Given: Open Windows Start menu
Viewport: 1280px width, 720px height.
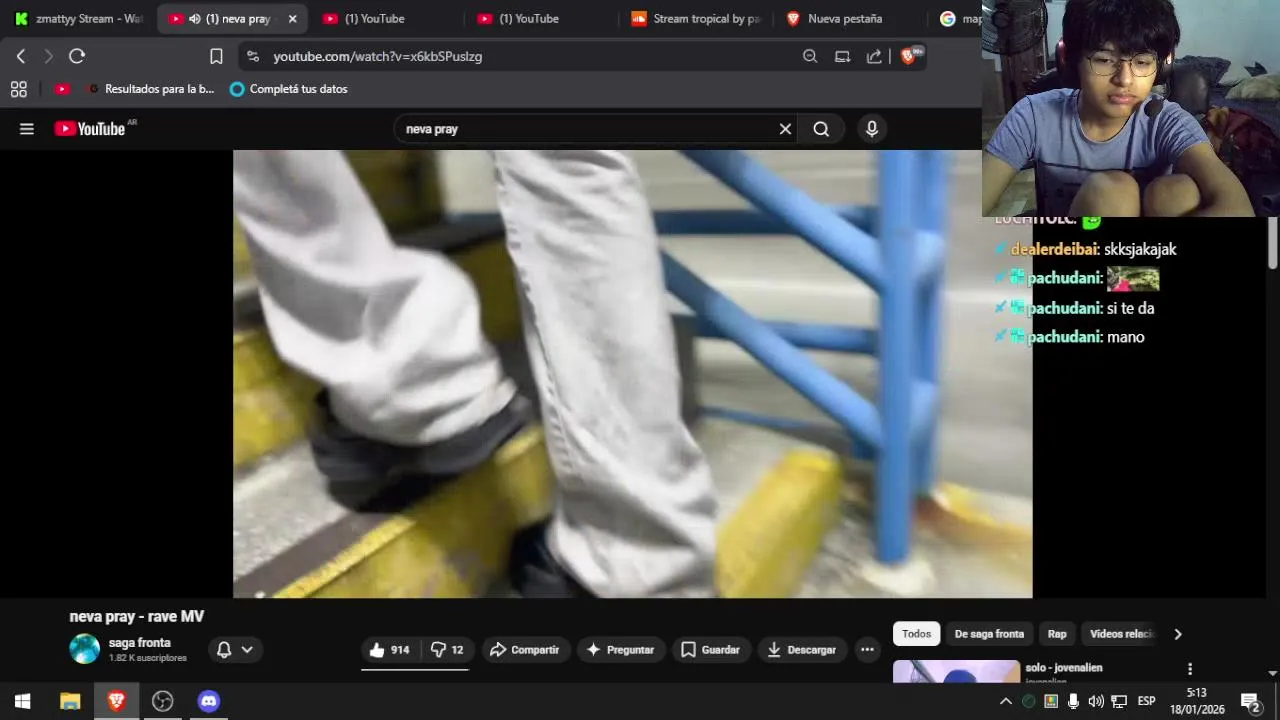Looking at the screenshot, I should pyautogui.click(x=22, y=701).
